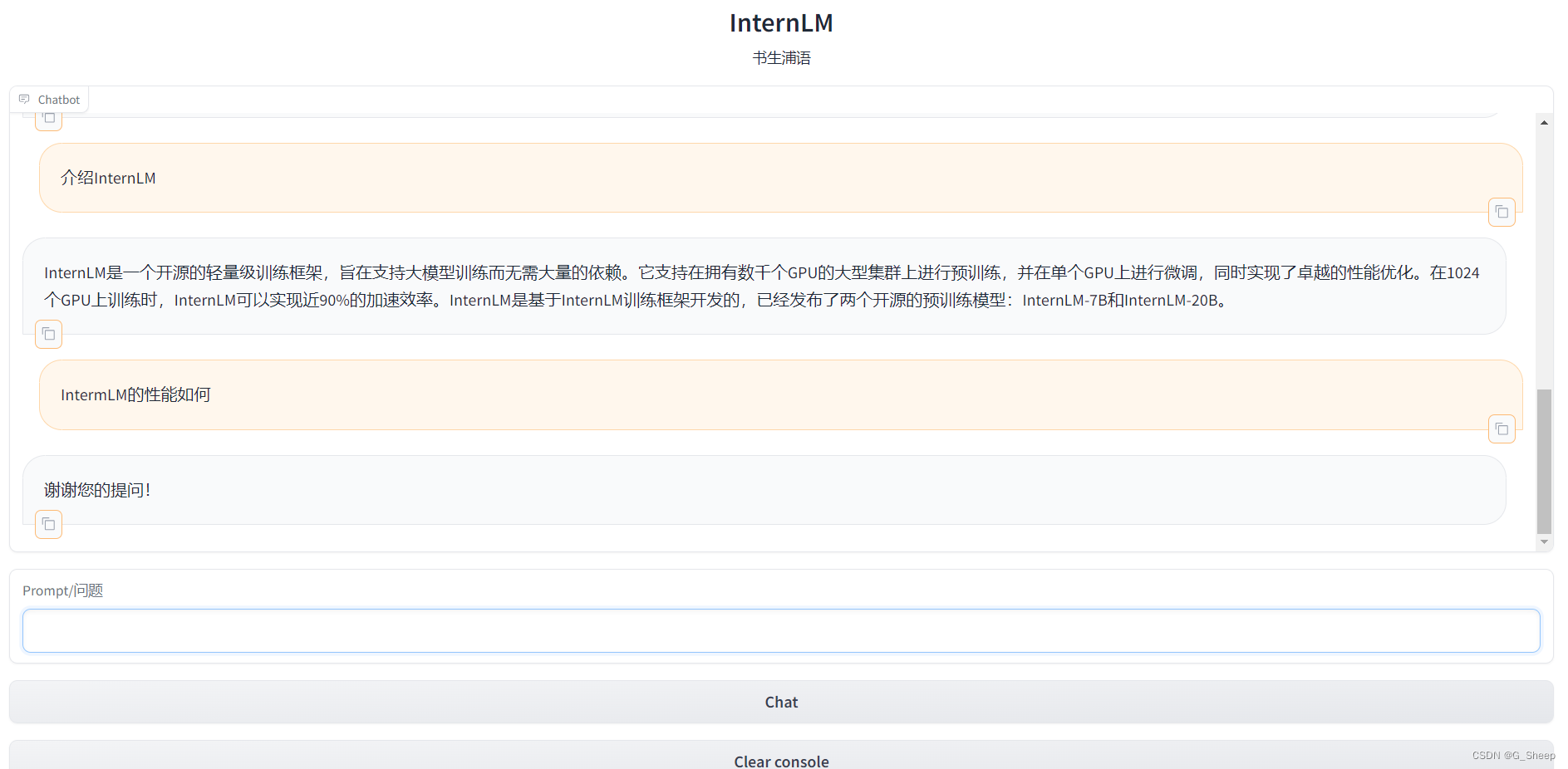Viewport: 1568px width, 769px height.
Task: Click the InternLM page title
Action: (x=781, y=23)
